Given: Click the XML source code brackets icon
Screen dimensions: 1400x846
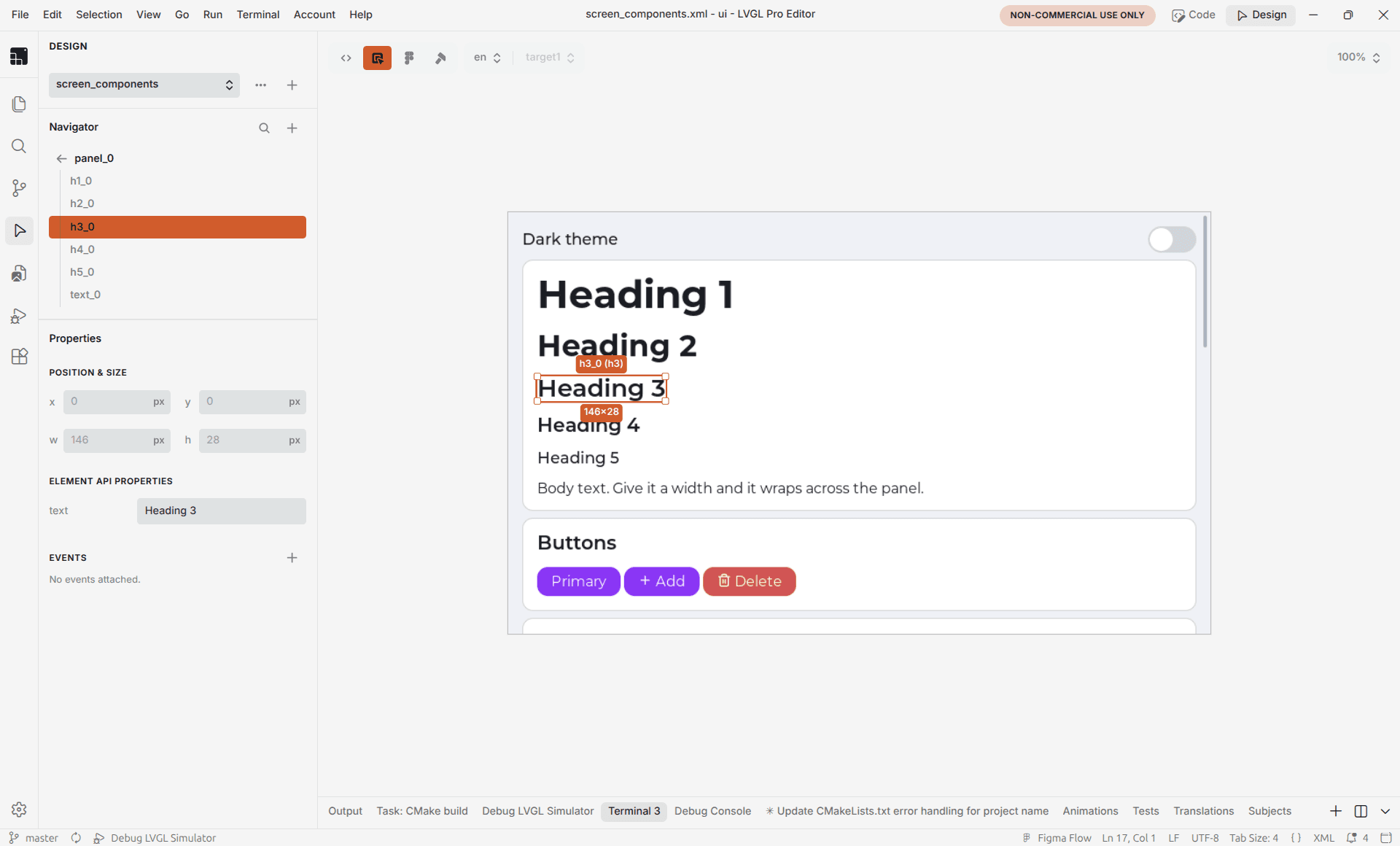Looking at the screenshot, I should 346,58.
